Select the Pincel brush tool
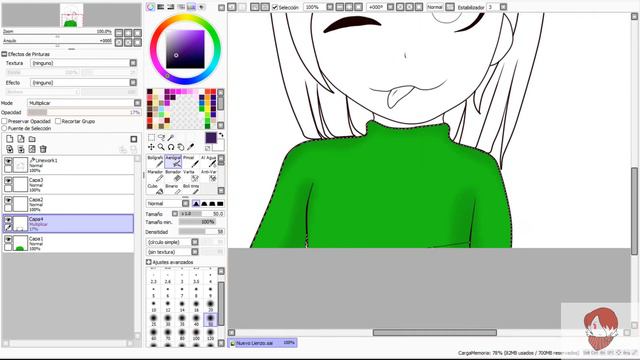640x360 pixels. [x=191, y=162]
